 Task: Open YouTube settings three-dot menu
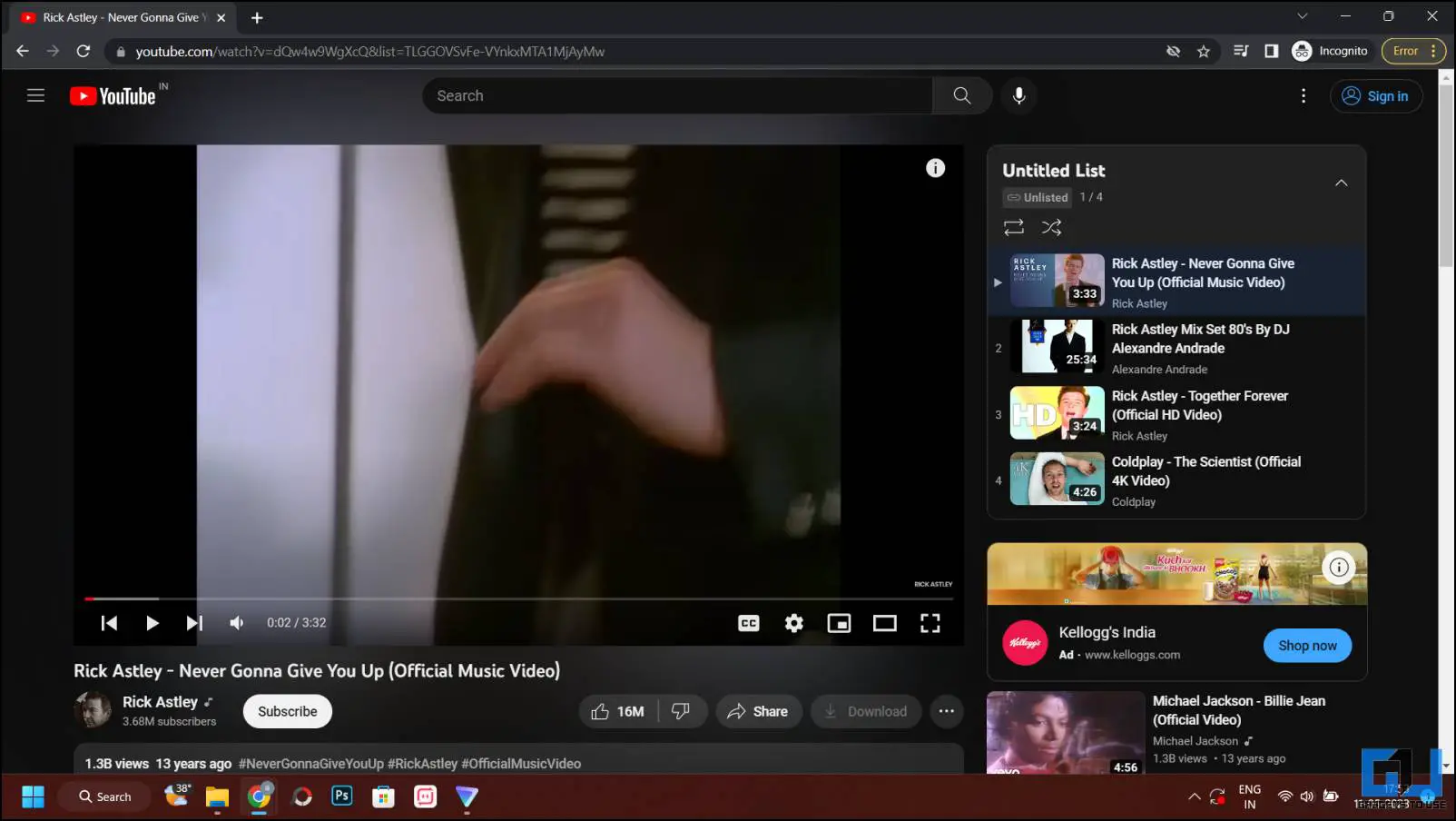[1304, 95]
